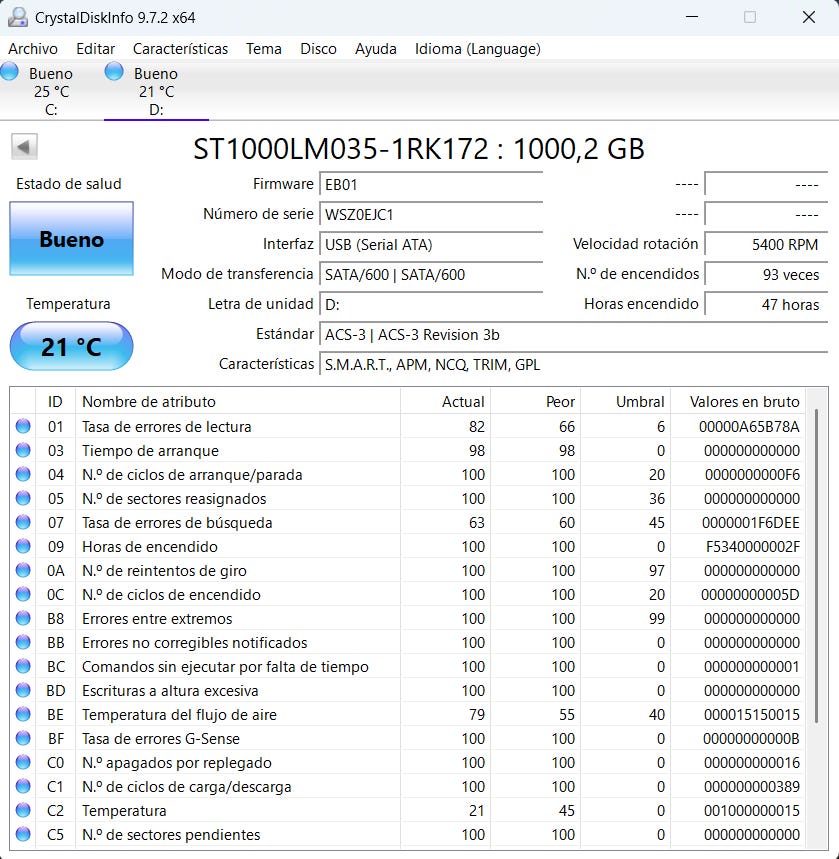Image resolution: width=839 pixels, height=859 pixels.
Task: Select the C: drive status orb
Action: point(10,72)
